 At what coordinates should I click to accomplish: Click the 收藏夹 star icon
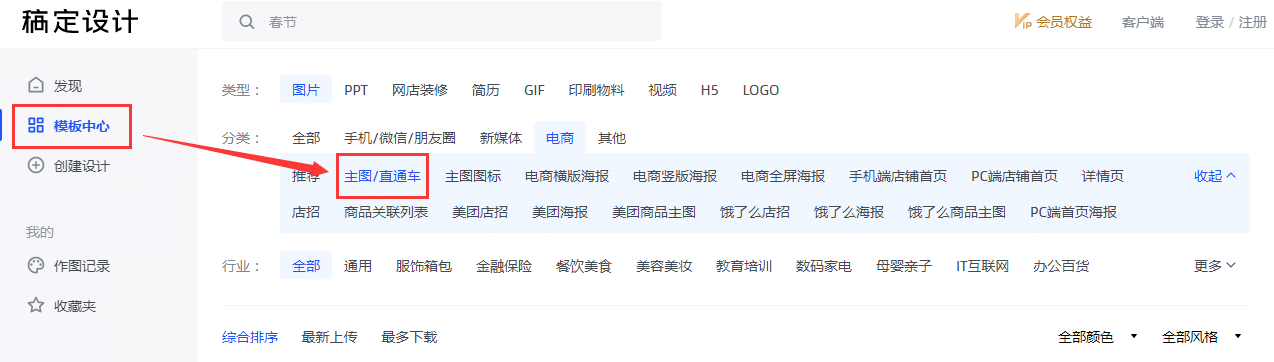[x=36, y=306]
